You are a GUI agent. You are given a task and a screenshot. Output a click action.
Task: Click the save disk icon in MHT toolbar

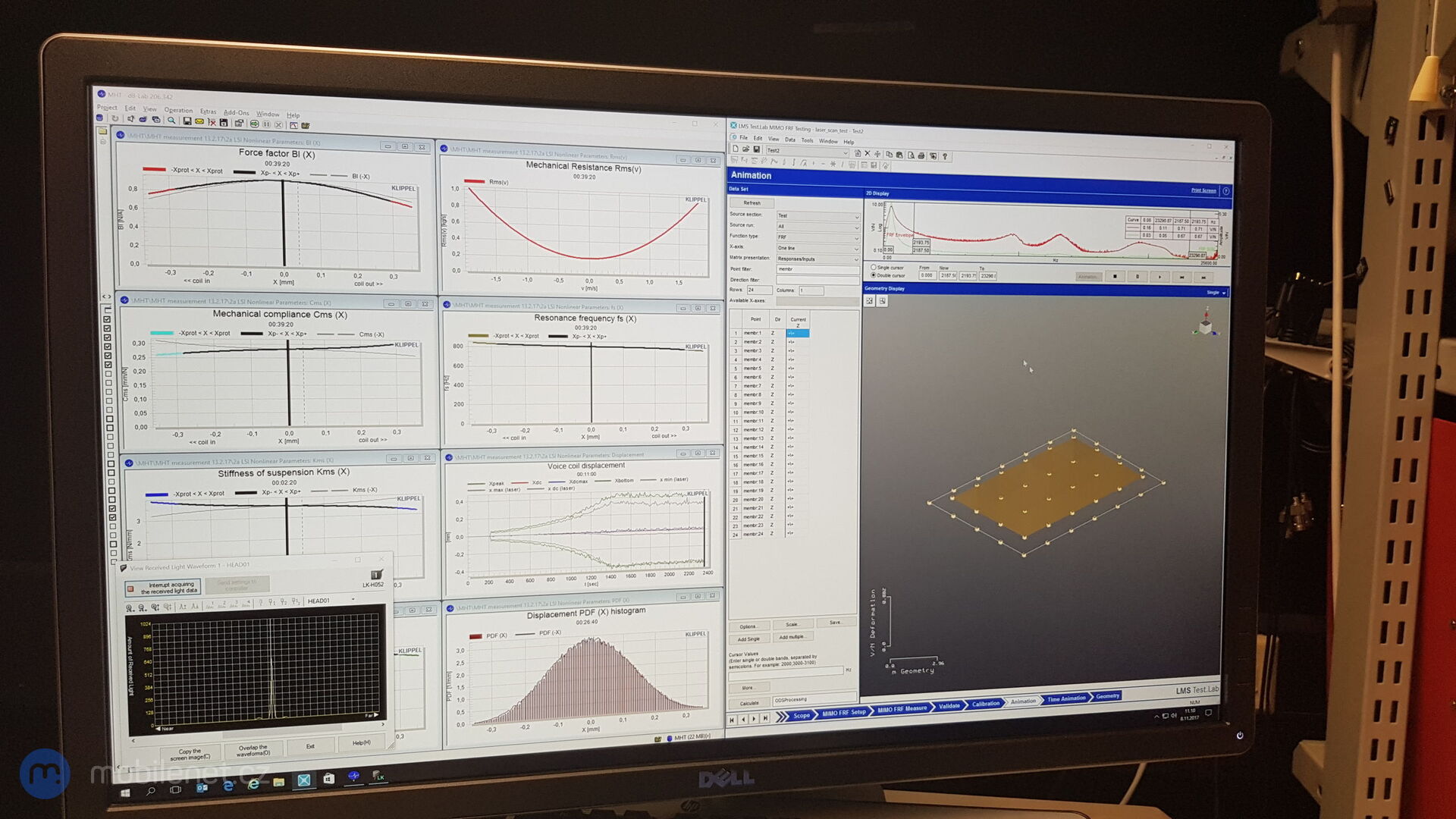click(187, 121)
